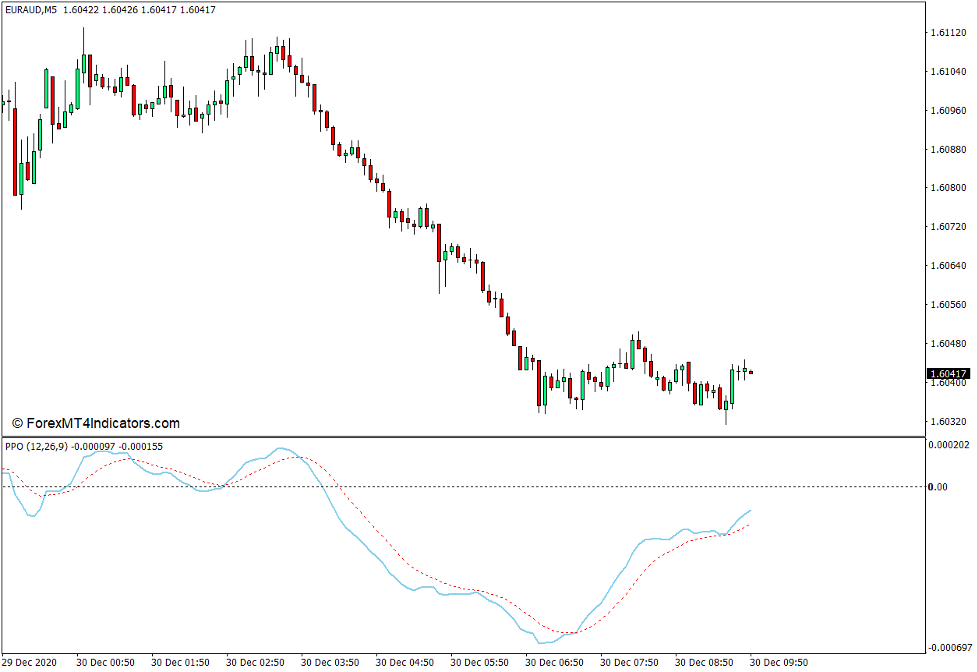
Task: Select the PPO (12,26,9) indicator label
Action: (40, 449)
